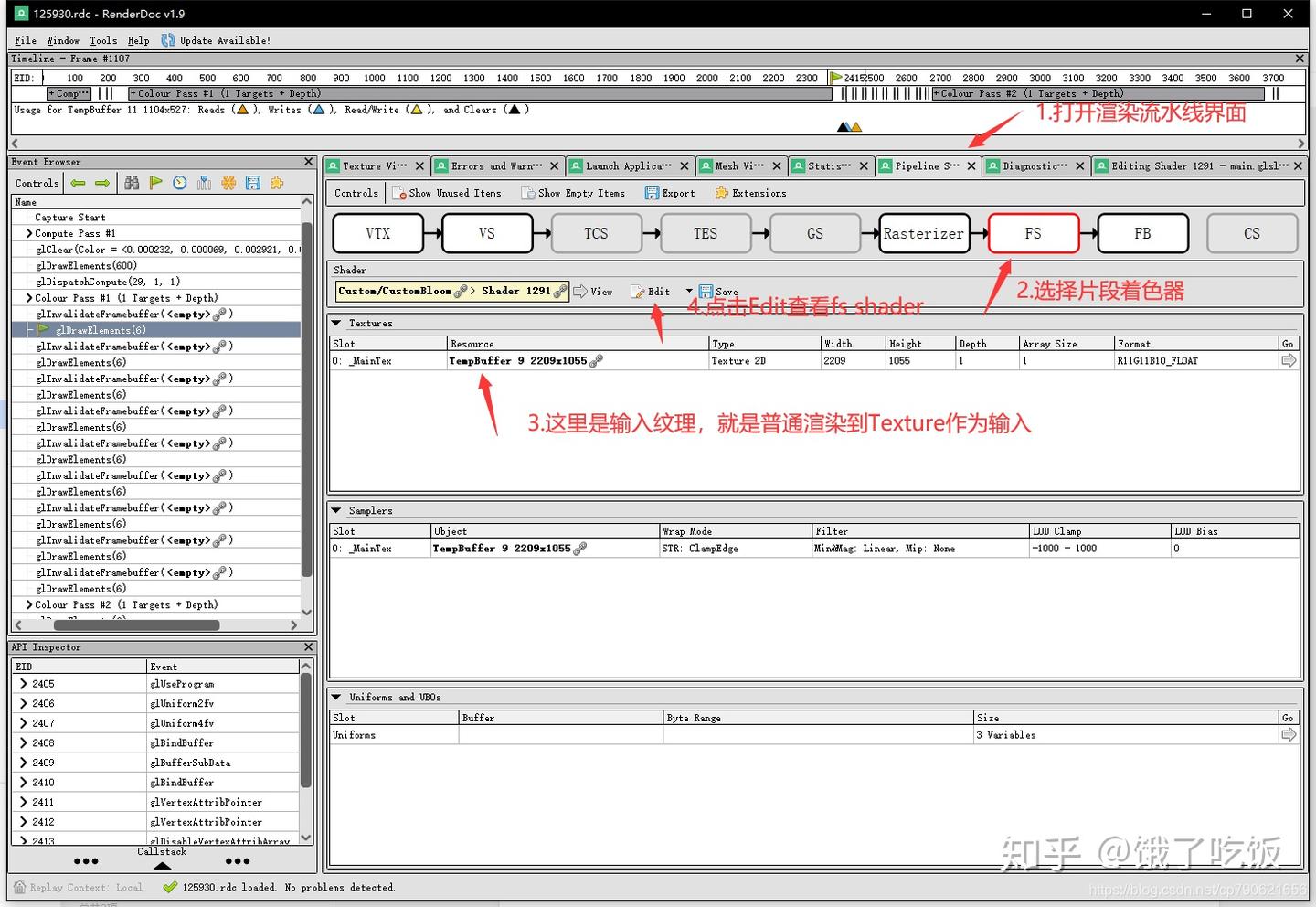Click the green bookmark flag icon in Event Browser
Image resolution: width=1316 pixels, height=907 pixels.
[x=156, y=183]
